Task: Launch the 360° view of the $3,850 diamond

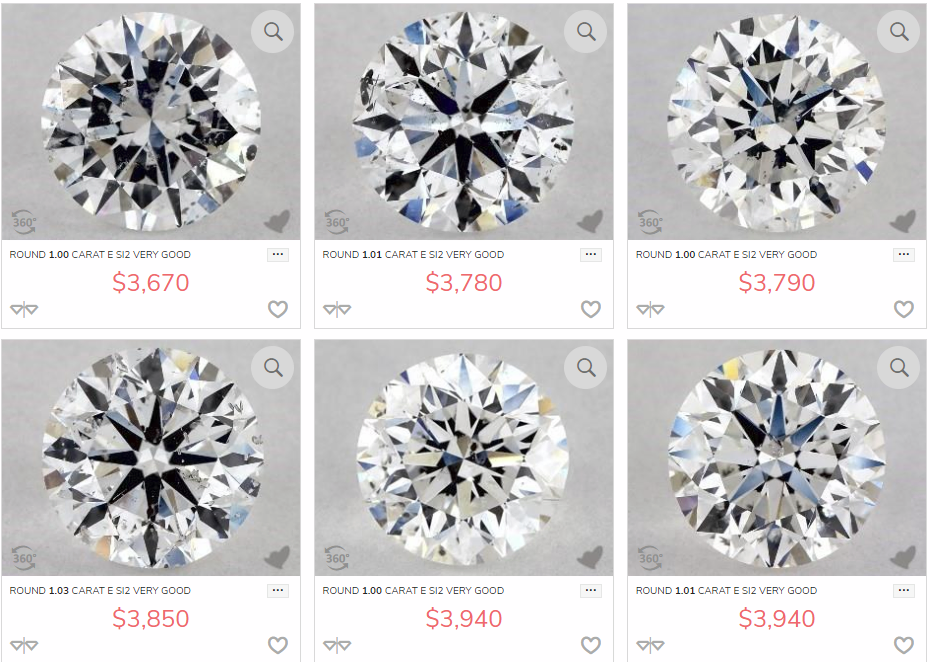Action: point(24,556)
